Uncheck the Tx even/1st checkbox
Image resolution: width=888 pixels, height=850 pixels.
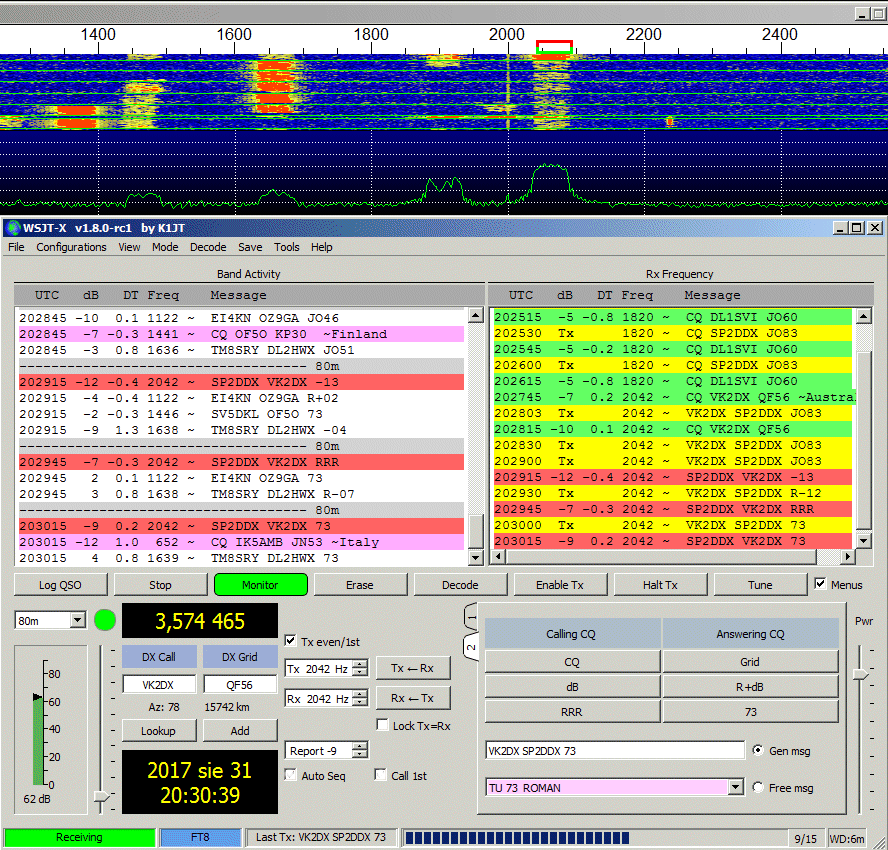pyautogui.click(x=291, y=641)
